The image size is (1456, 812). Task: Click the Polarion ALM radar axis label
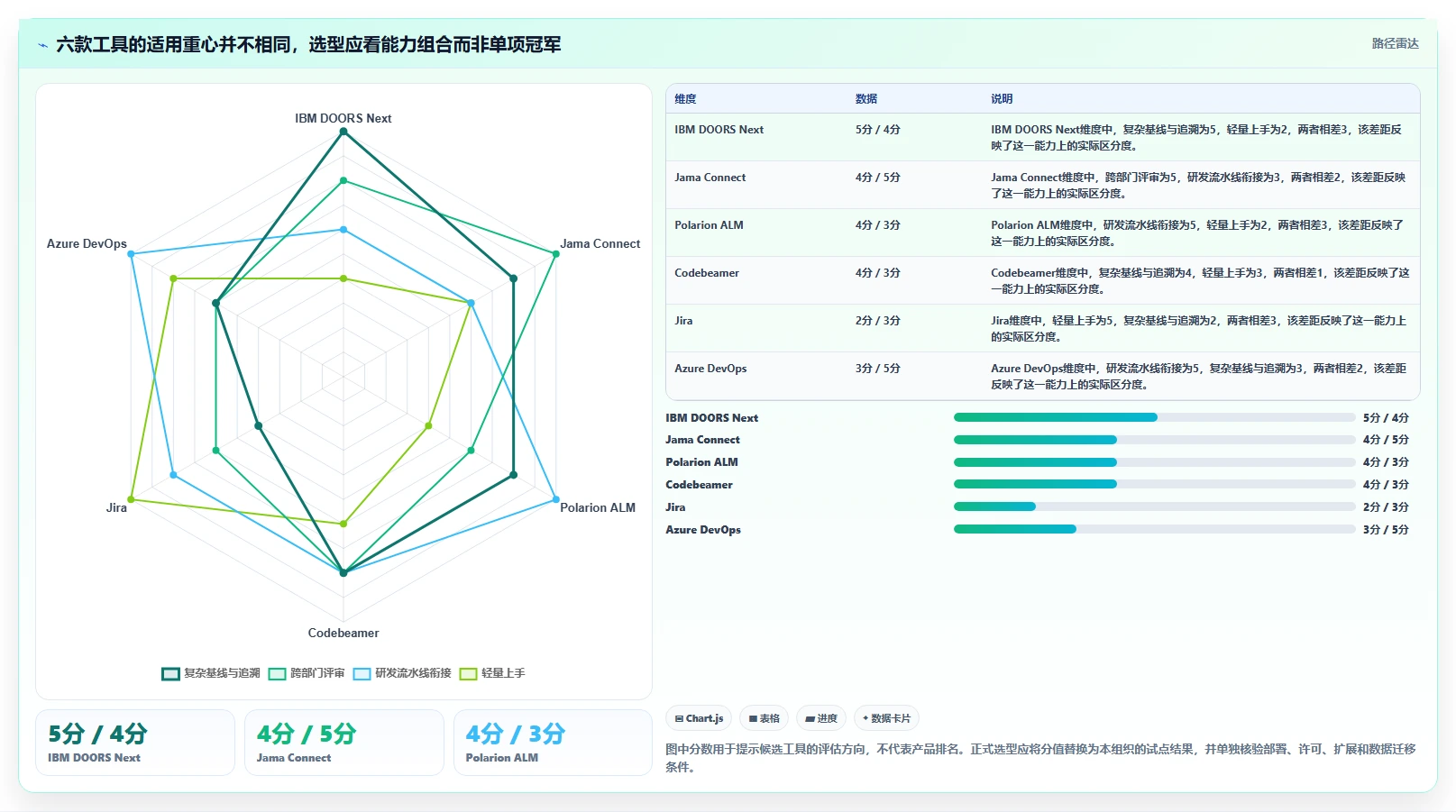598,507
